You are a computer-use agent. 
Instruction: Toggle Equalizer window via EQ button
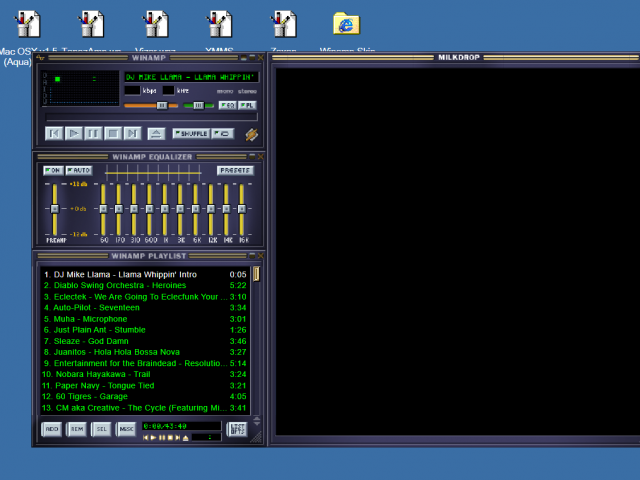point(227,105)
